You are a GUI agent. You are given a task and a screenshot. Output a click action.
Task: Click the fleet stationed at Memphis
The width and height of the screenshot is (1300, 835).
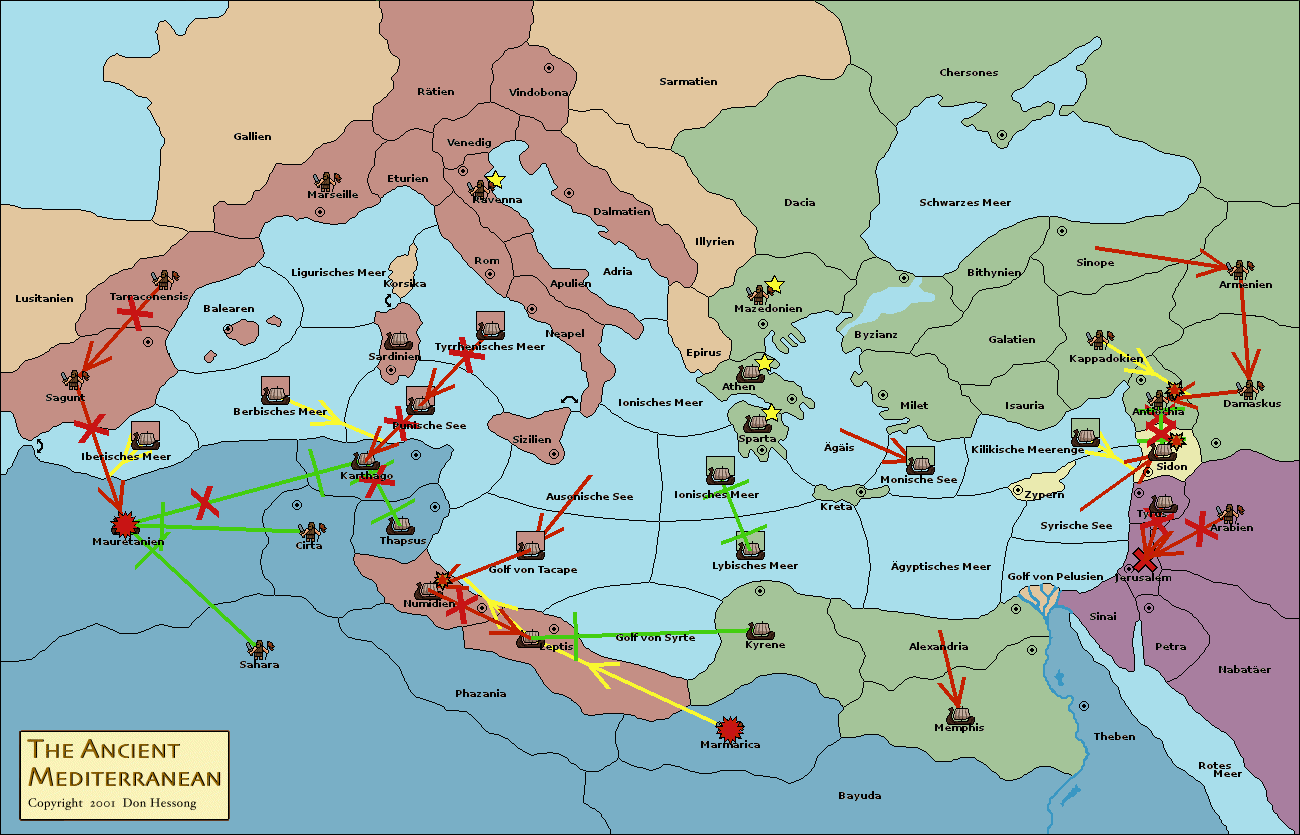[960, 714]
